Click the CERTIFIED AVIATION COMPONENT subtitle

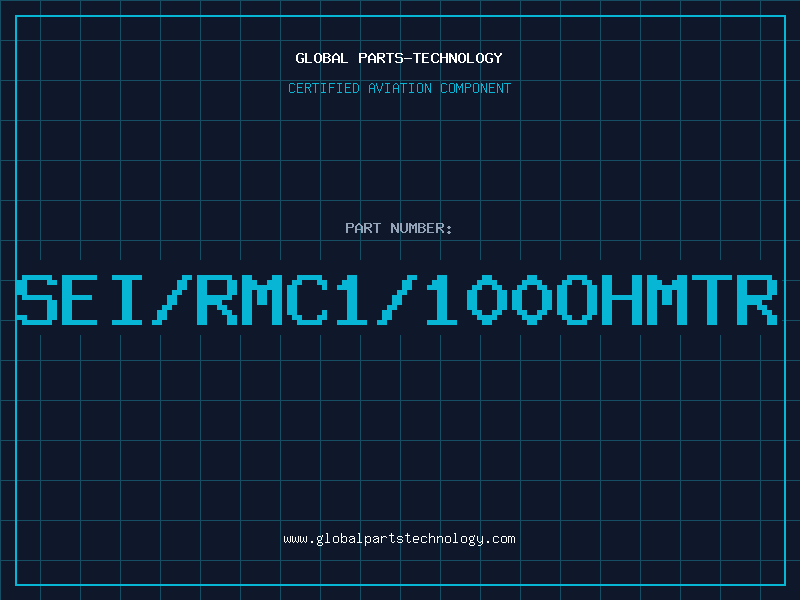[399, 88]
